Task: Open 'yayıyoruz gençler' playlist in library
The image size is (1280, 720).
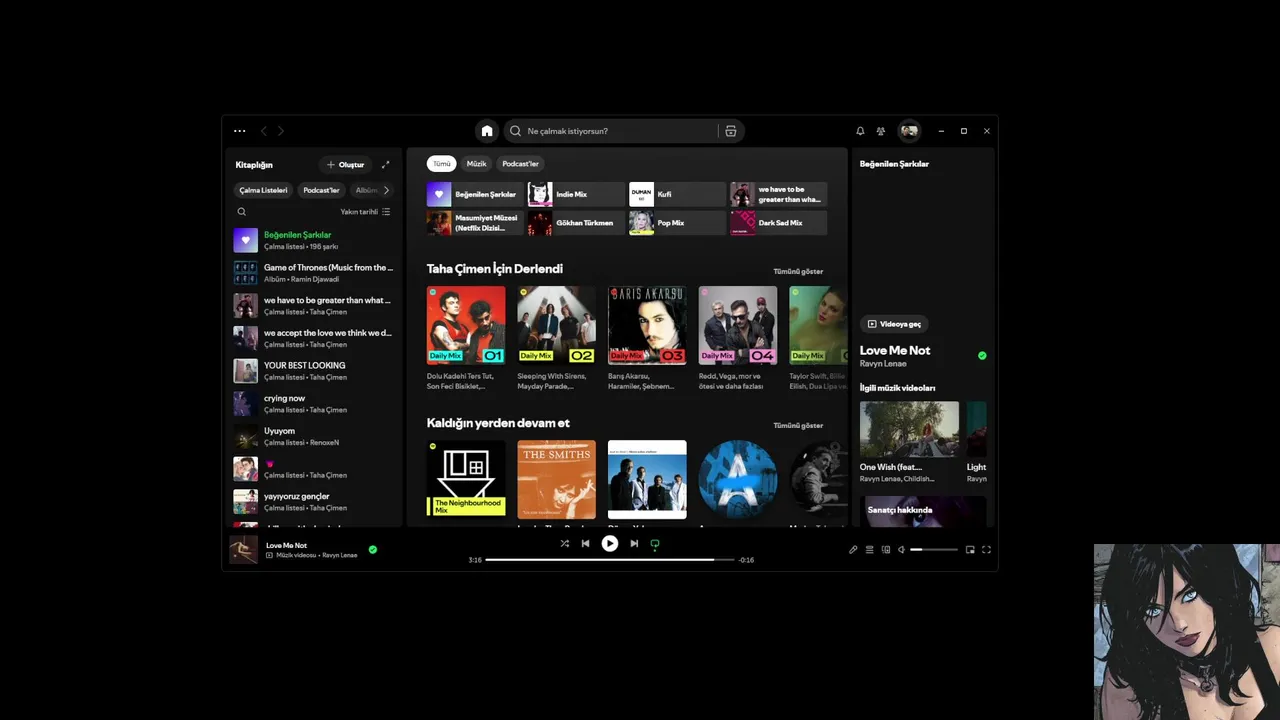Action: pyautogui.click(x=314, y=502)
